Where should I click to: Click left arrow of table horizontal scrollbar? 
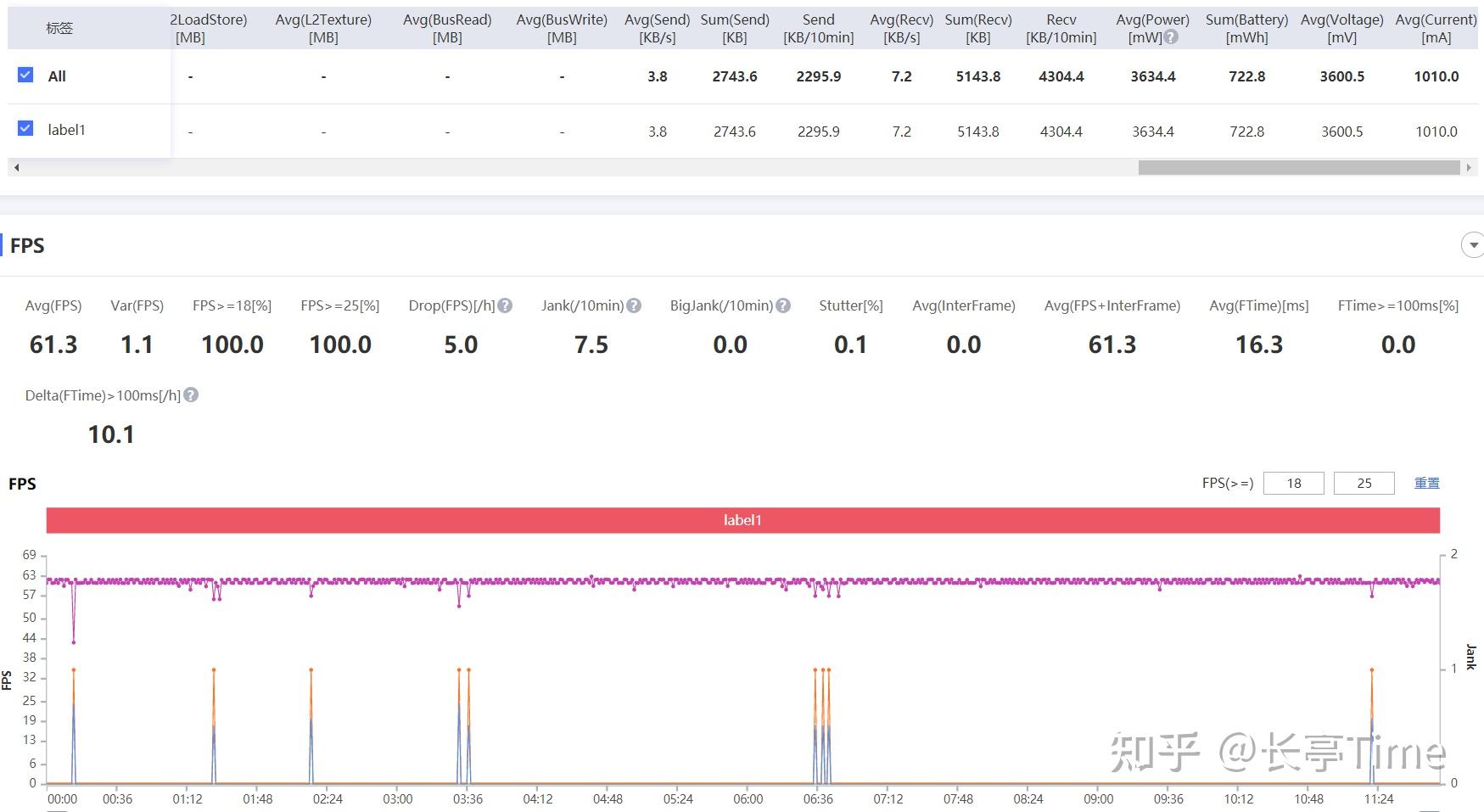coord(16,168)
